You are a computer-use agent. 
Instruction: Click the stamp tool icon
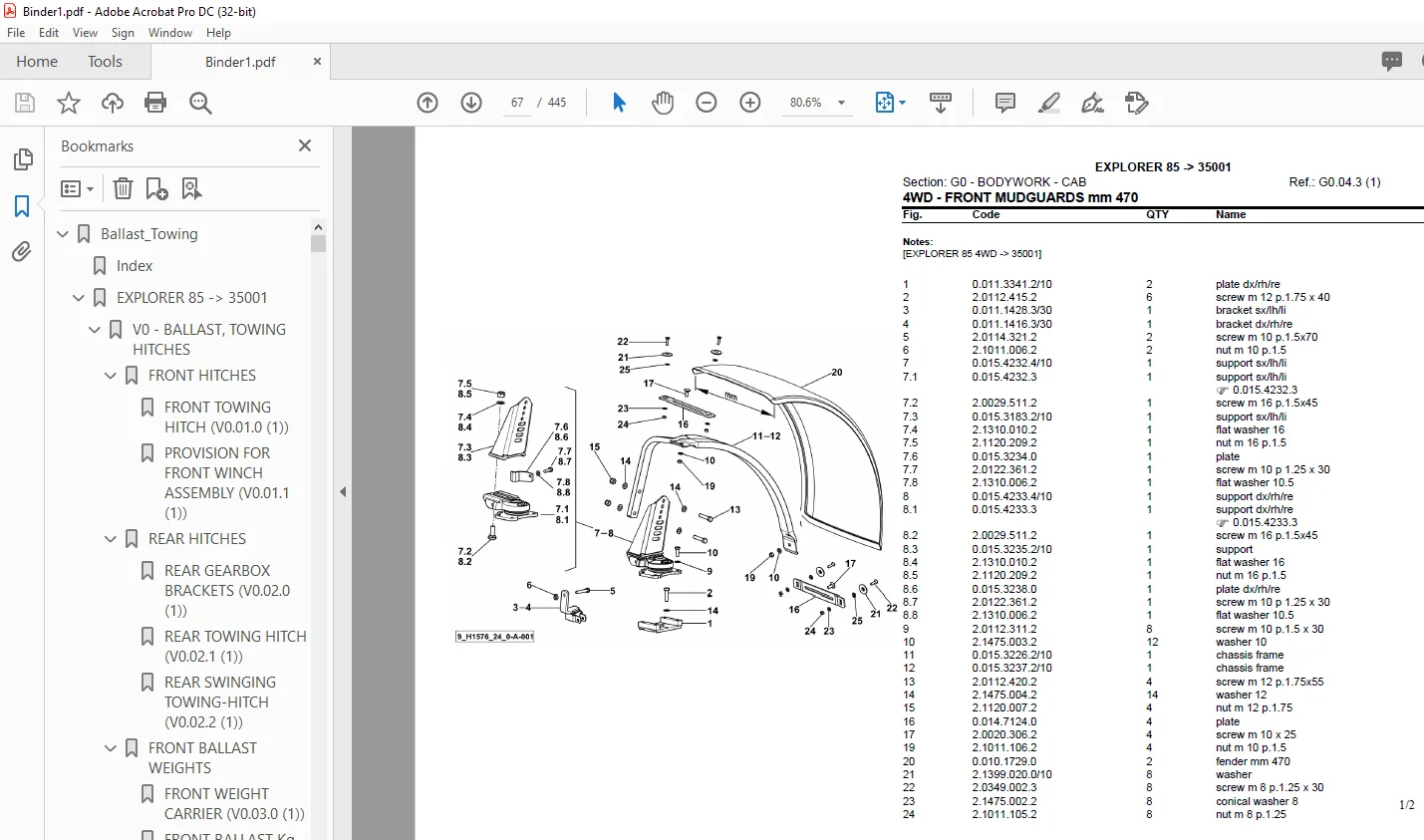point(1136,103)
